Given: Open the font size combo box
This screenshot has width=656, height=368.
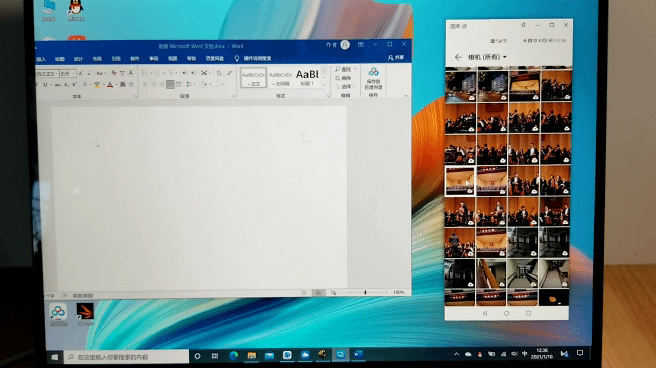Looking at the screenshot, I should pyautogui.click(x=67, y=74).
